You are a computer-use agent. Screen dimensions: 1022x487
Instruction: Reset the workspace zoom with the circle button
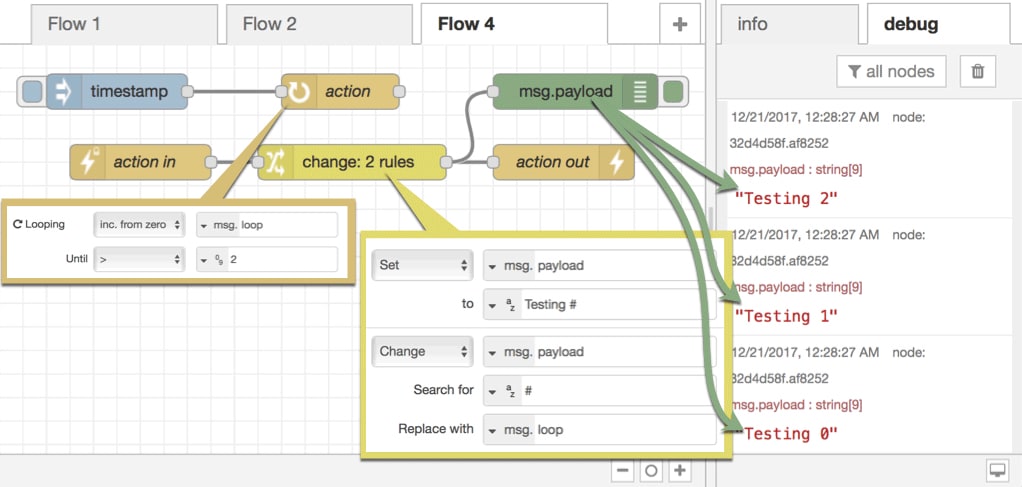[651, 470]
